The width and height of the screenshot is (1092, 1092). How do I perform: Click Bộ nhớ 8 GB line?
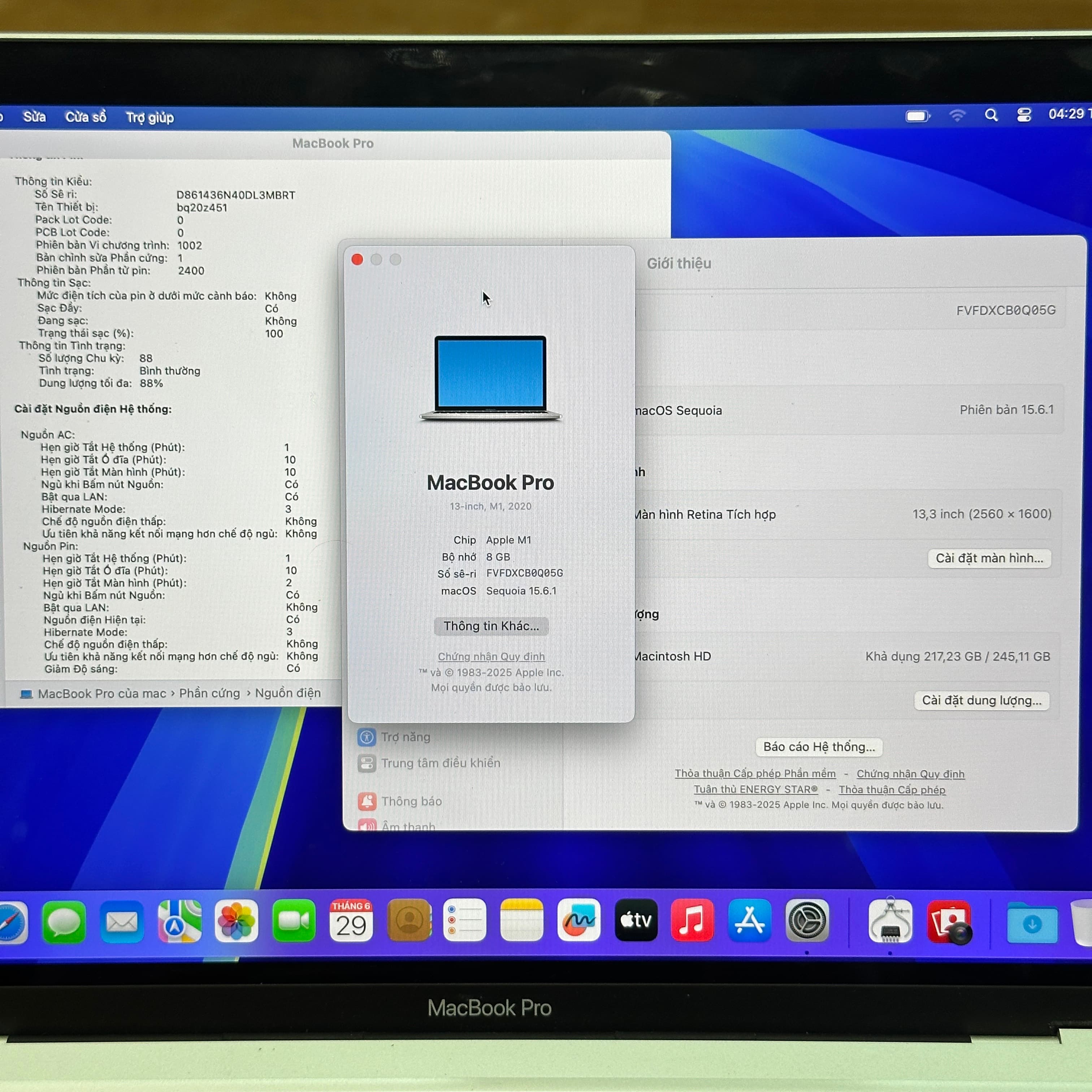476,557
